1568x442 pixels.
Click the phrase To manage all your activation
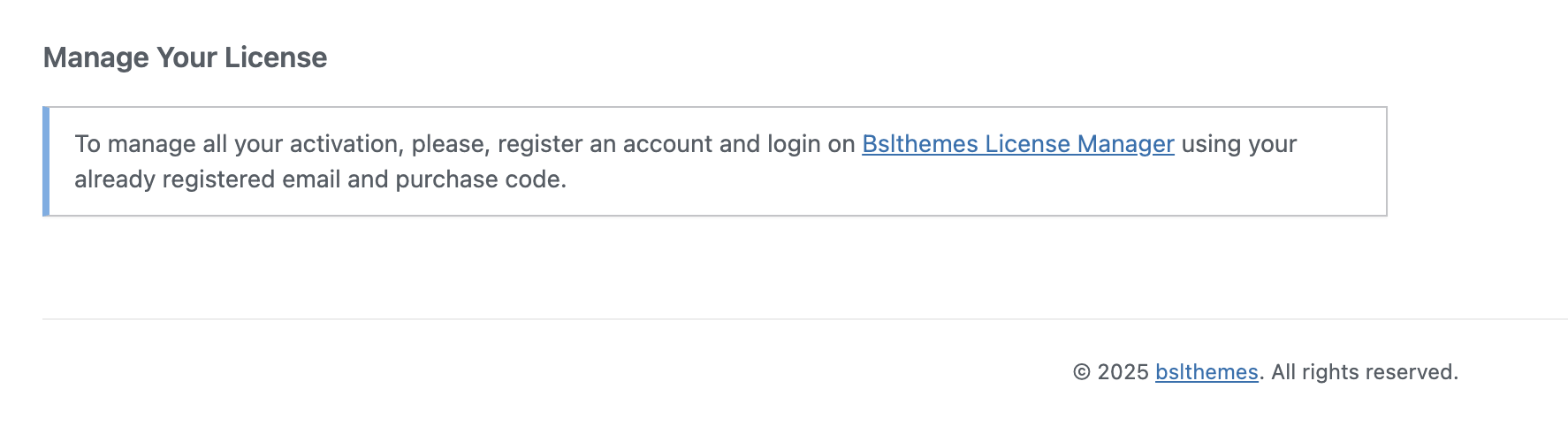point(237,144)
